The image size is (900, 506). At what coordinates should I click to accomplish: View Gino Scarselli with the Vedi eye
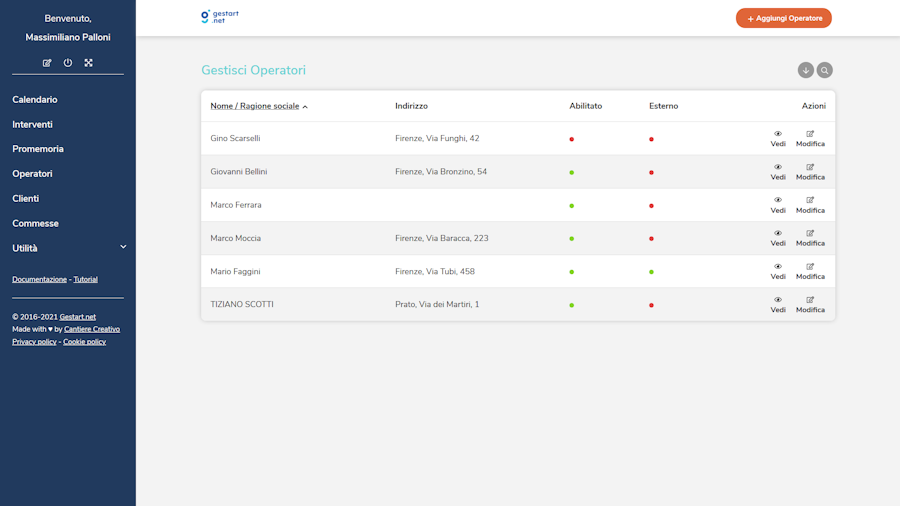(778, 139)
